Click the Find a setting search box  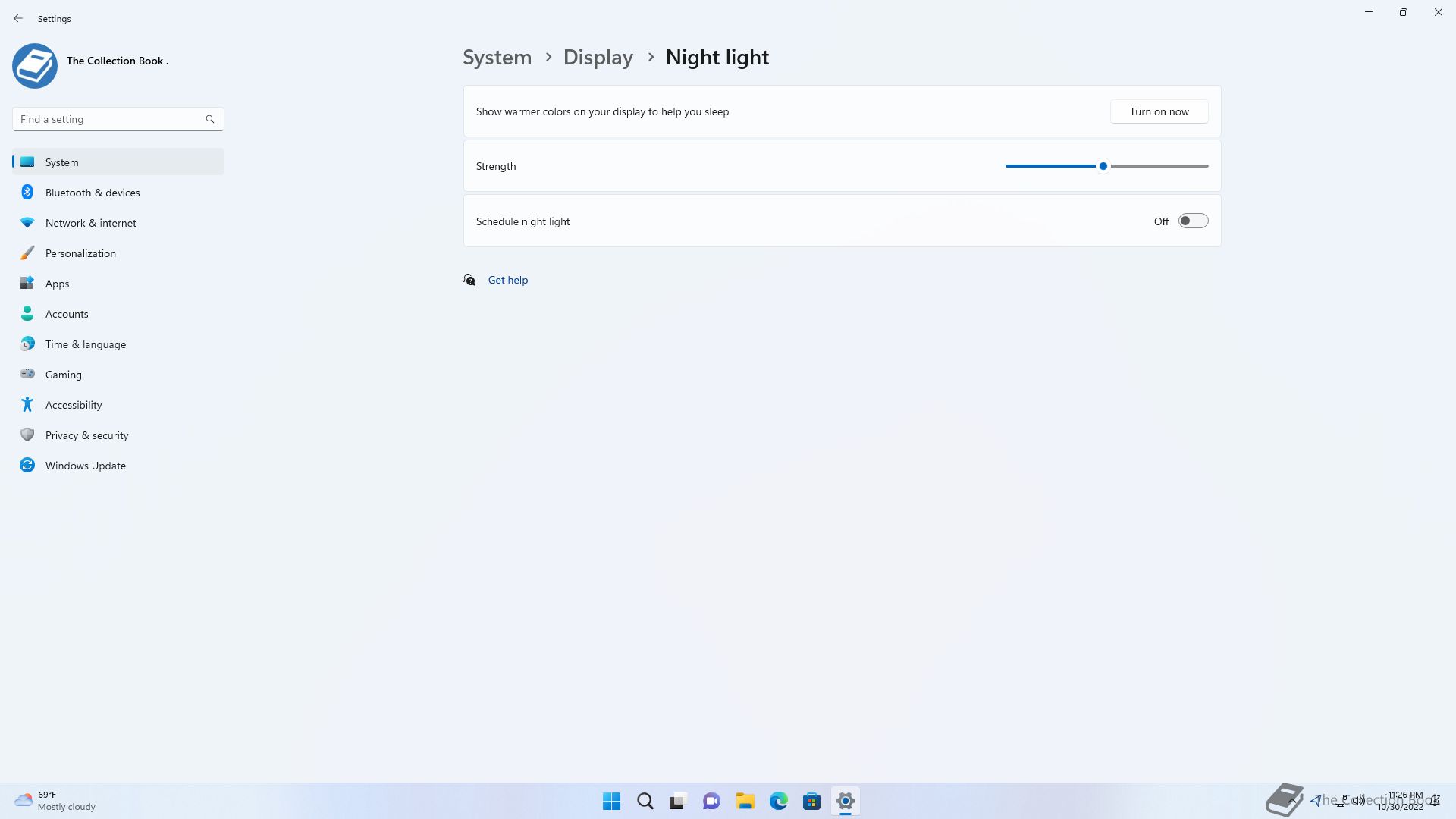118,119
